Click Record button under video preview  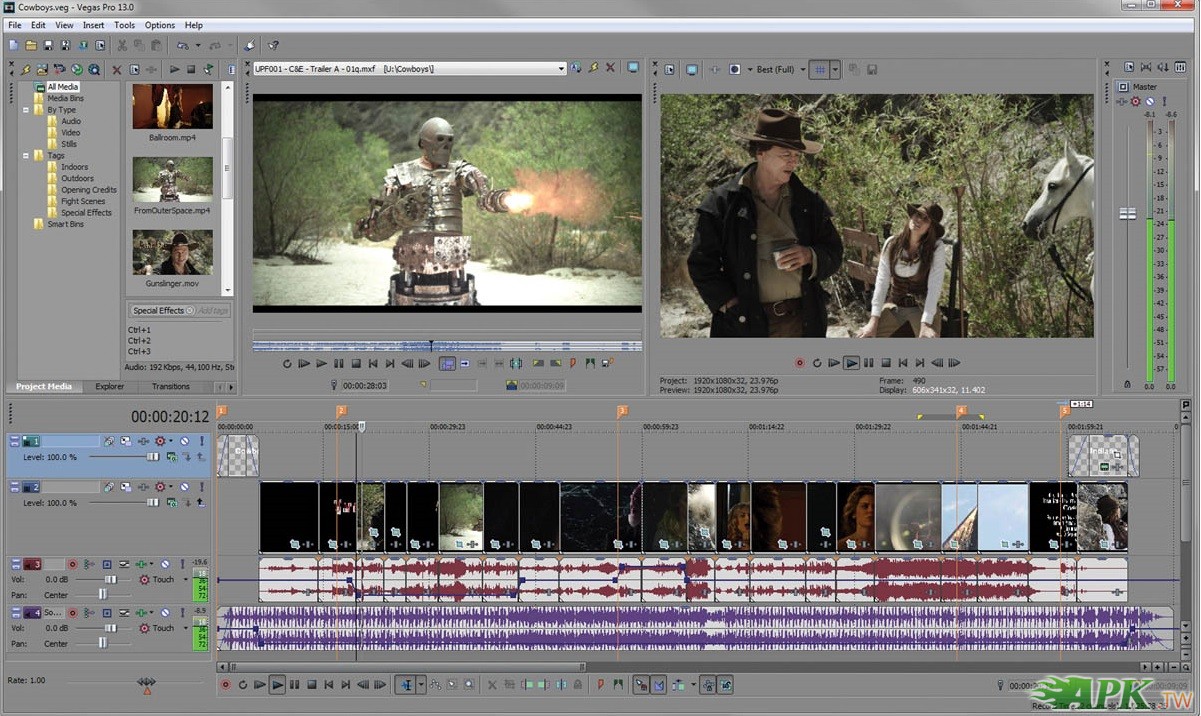click(799, 363)
